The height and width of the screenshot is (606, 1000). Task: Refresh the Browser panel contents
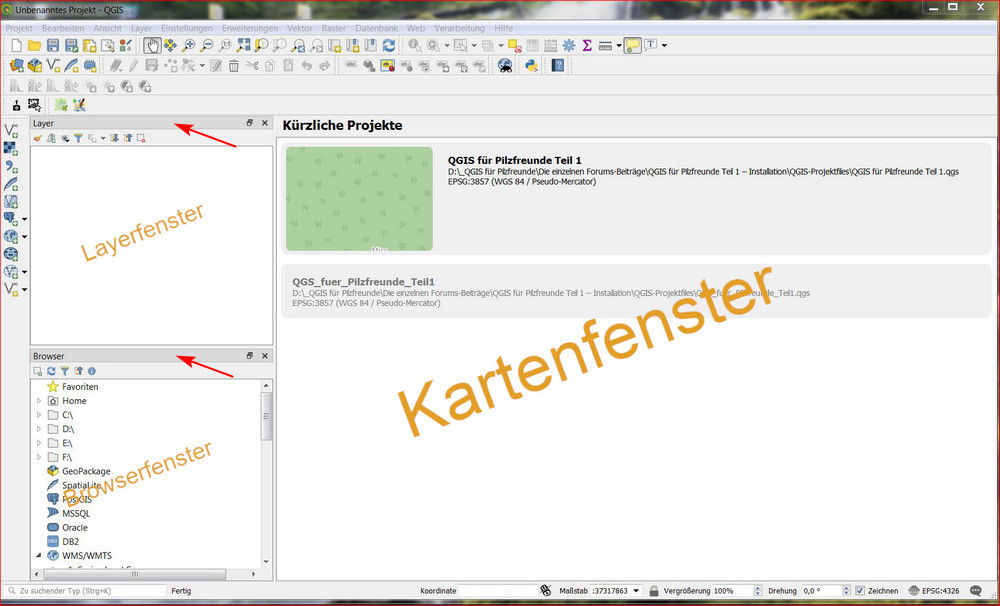51,371
